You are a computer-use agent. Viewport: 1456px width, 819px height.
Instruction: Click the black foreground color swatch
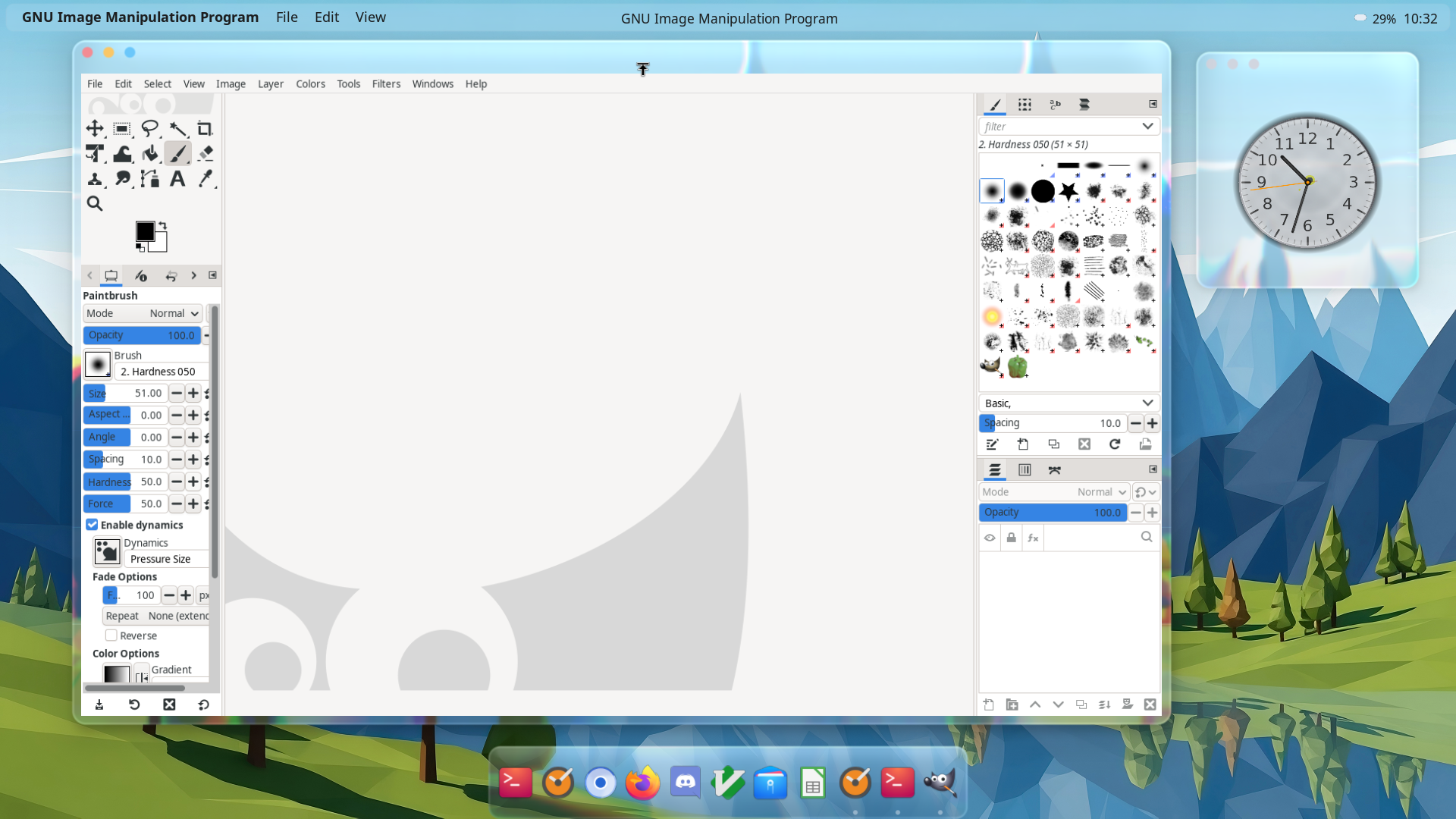[144, 231]
